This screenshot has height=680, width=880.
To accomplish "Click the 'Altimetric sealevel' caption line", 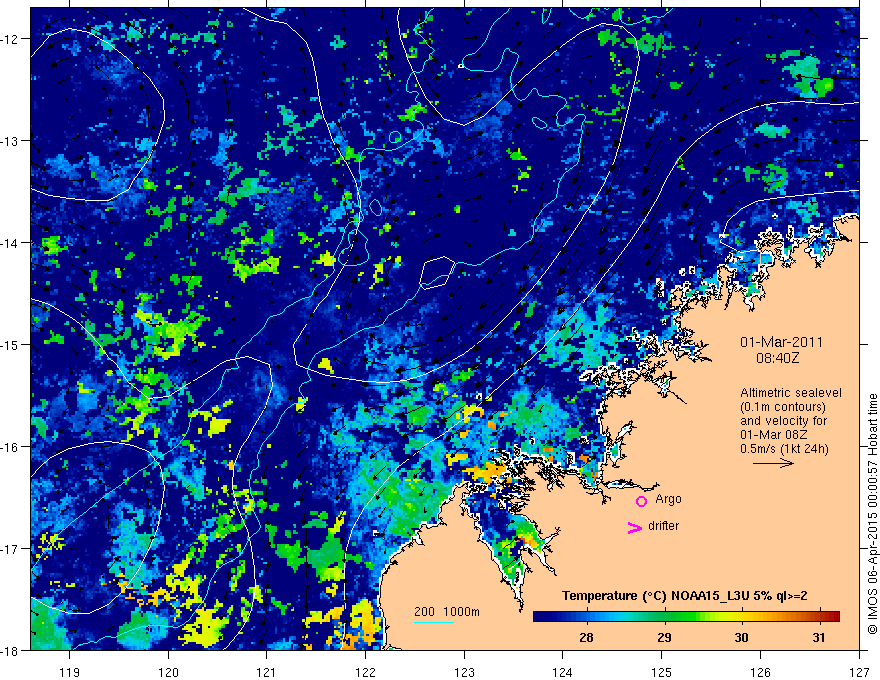I will click(790, 393).
